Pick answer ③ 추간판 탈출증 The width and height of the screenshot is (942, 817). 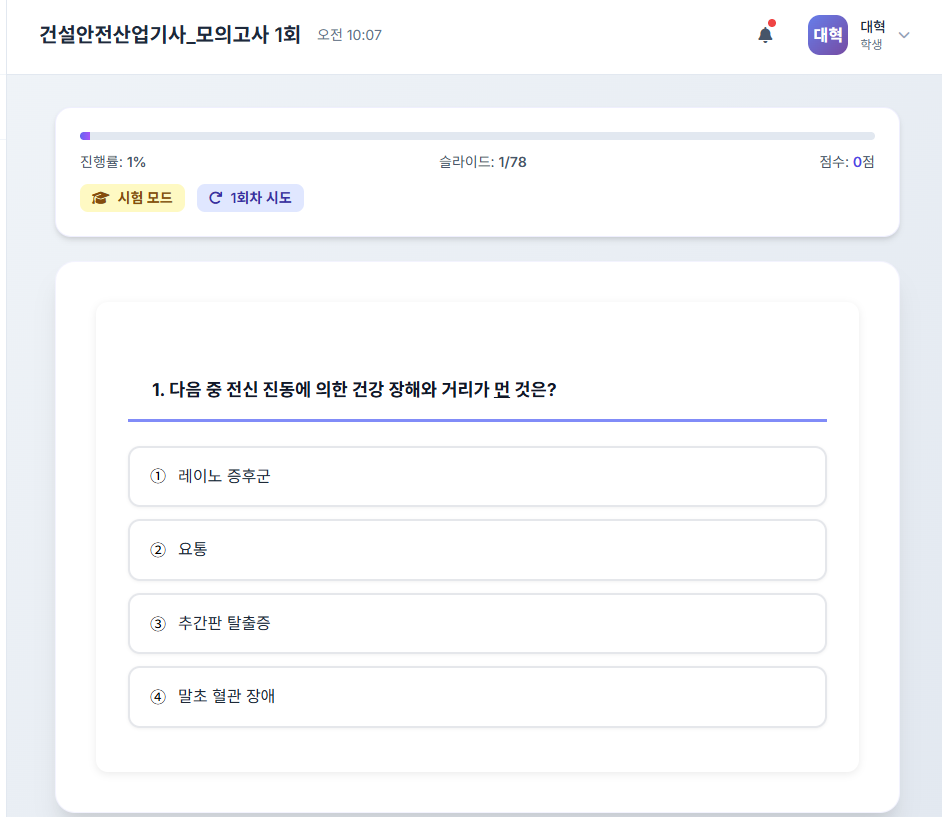477,623
